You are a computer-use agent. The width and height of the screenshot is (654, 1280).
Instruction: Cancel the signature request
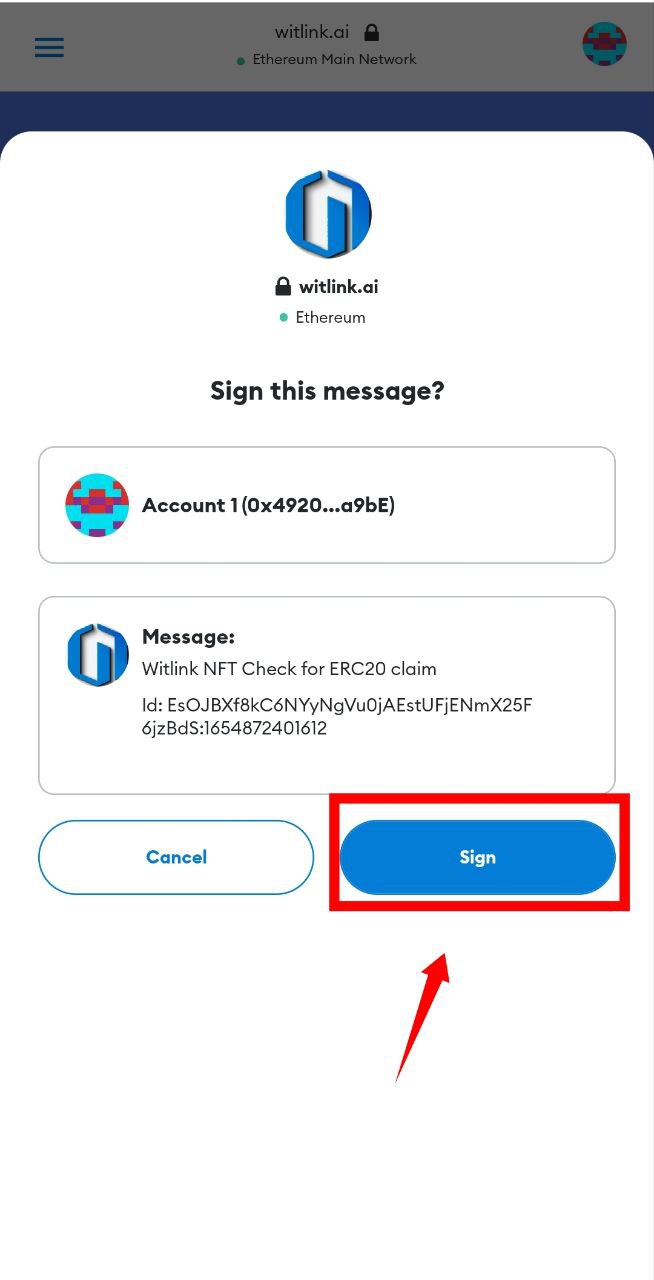(176, 857)
